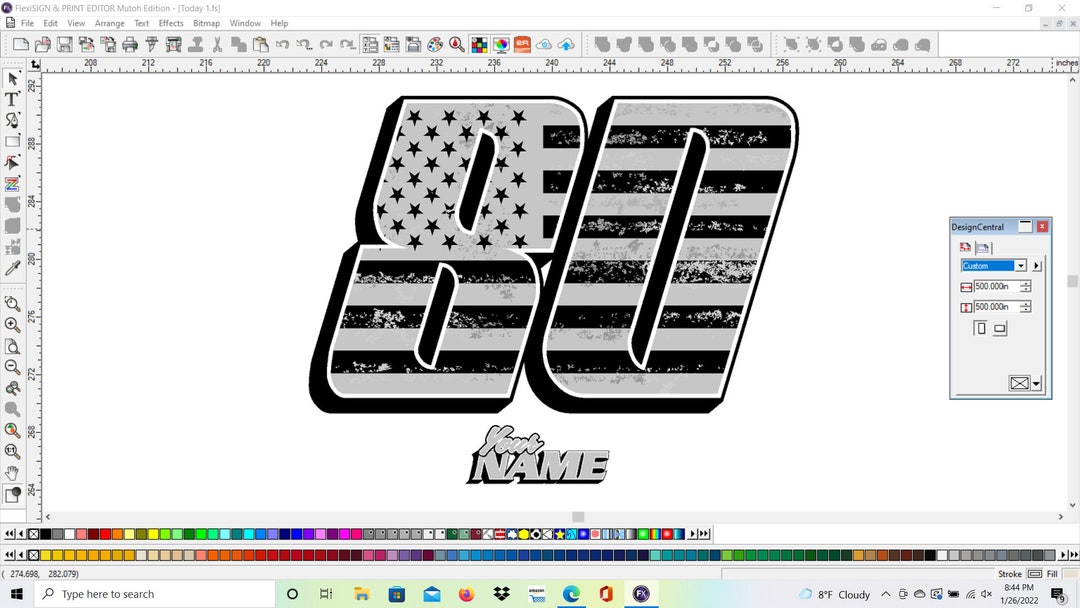This screenshot has height=608, width=1080.
Task: Activate the Select arrow tool
Action: [x=13, y=78]
